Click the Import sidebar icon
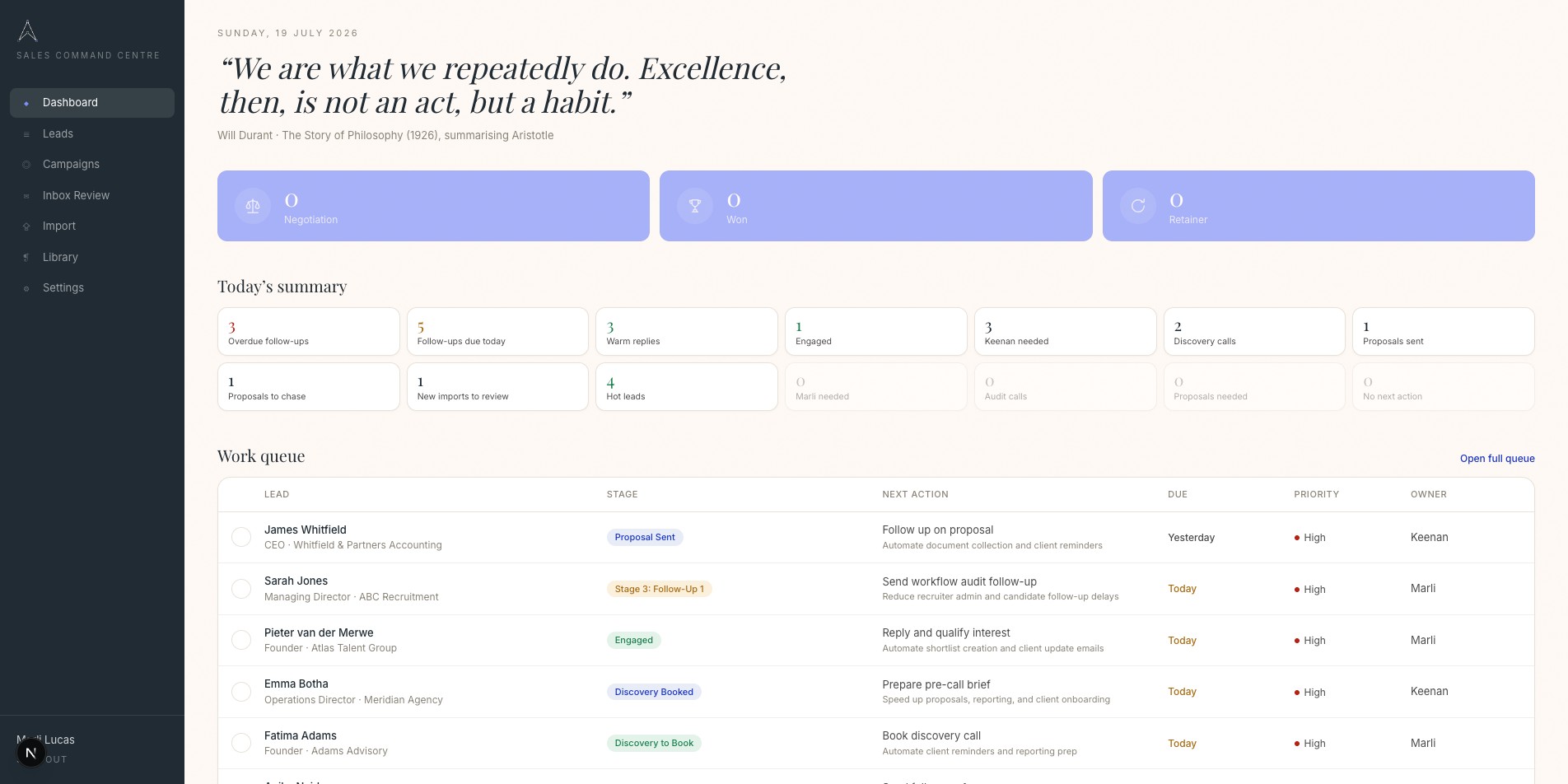The height and width of the screenshot is (784, 1568). point(26,226)
